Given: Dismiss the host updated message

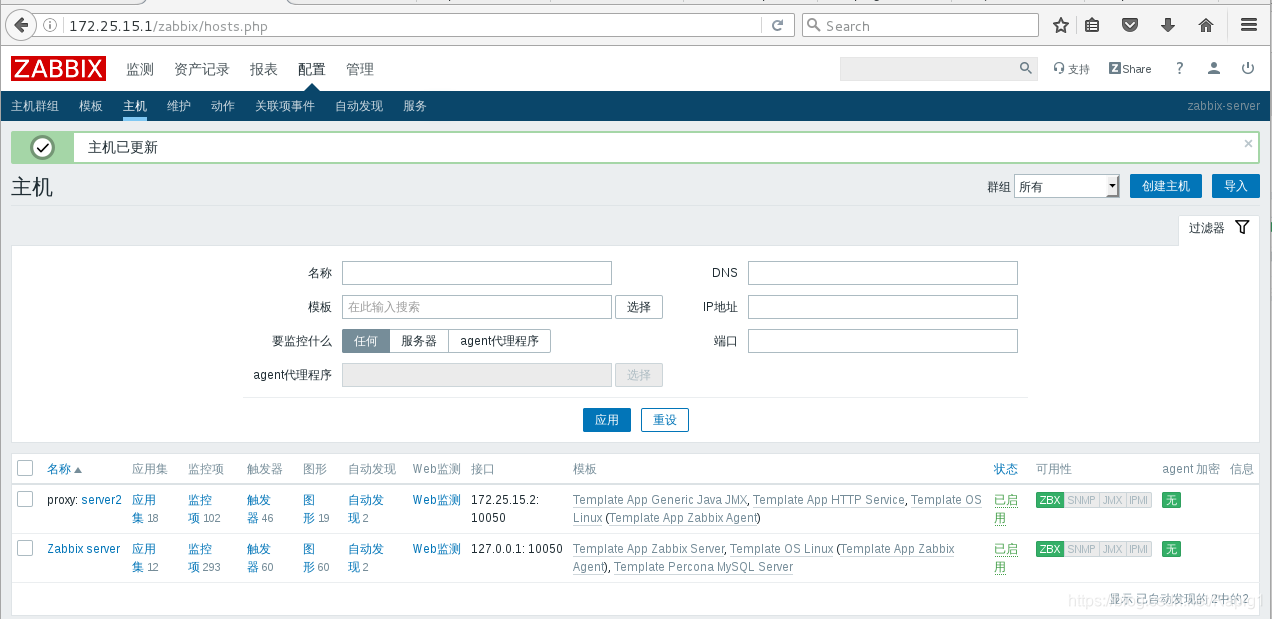Looking at the screenshot, I should pyautogui.click(x=1248, y=144).
